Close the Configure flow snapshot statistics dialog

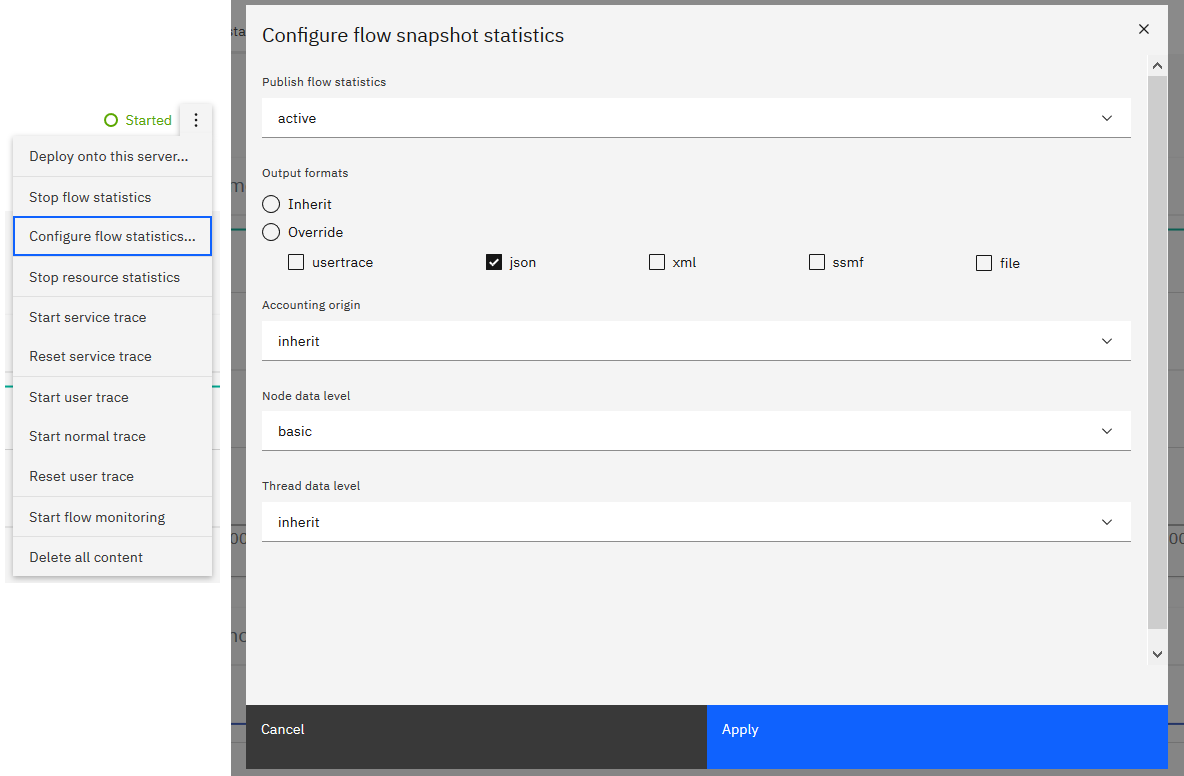pyautogui.click(x=1143, y=29)
